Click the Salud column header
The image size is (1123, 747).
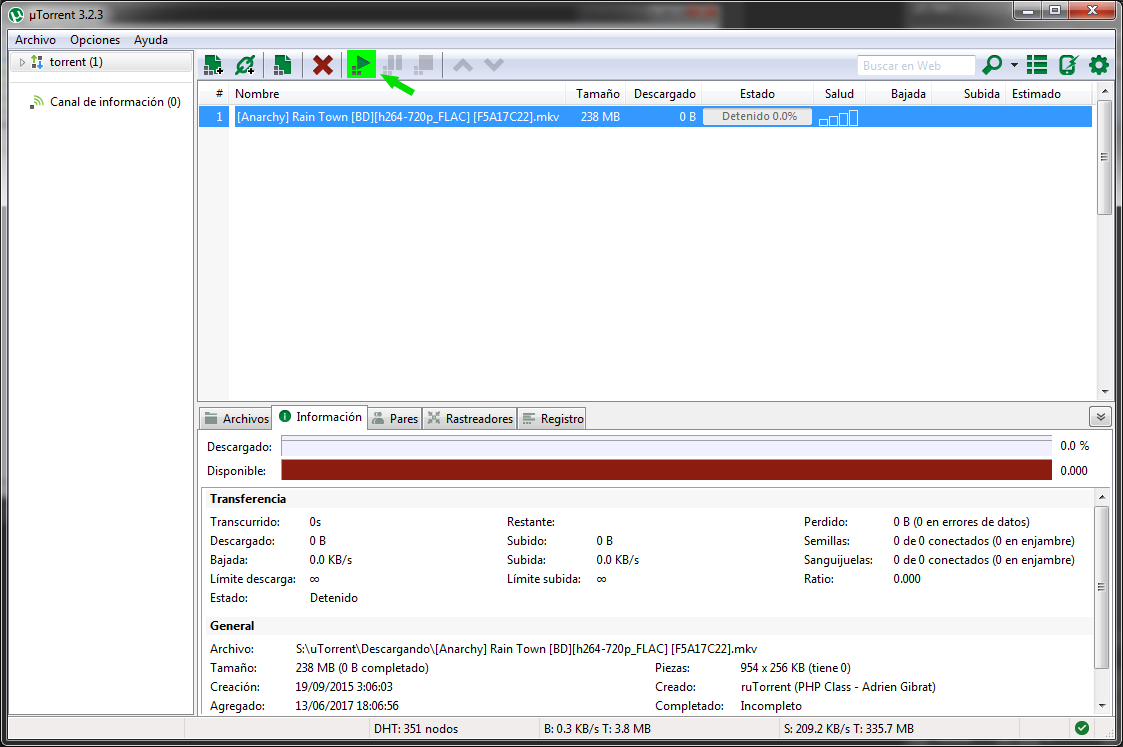pos(838,93)
